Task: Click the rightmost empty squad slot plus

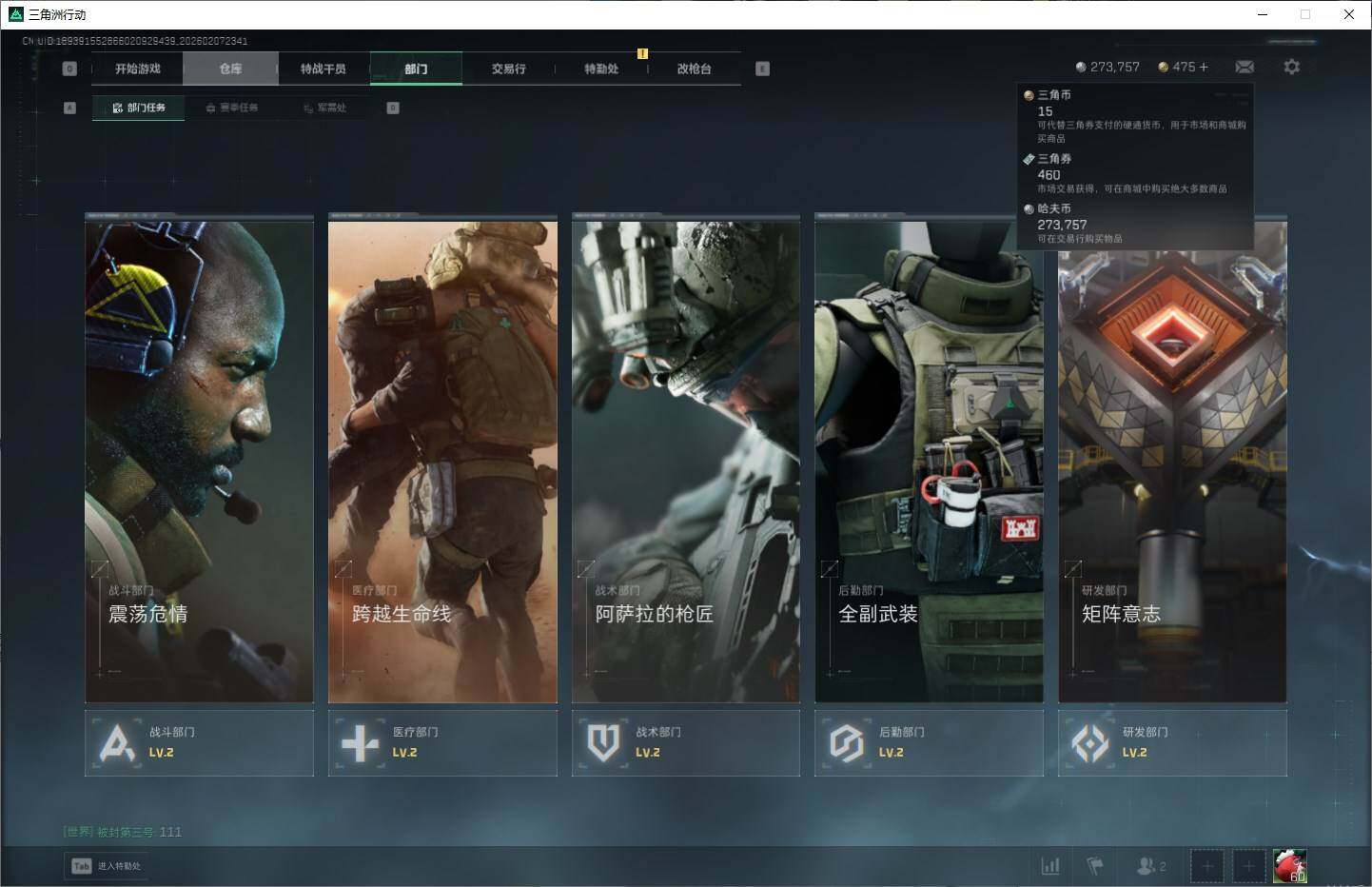Action: coord(1248,865)
